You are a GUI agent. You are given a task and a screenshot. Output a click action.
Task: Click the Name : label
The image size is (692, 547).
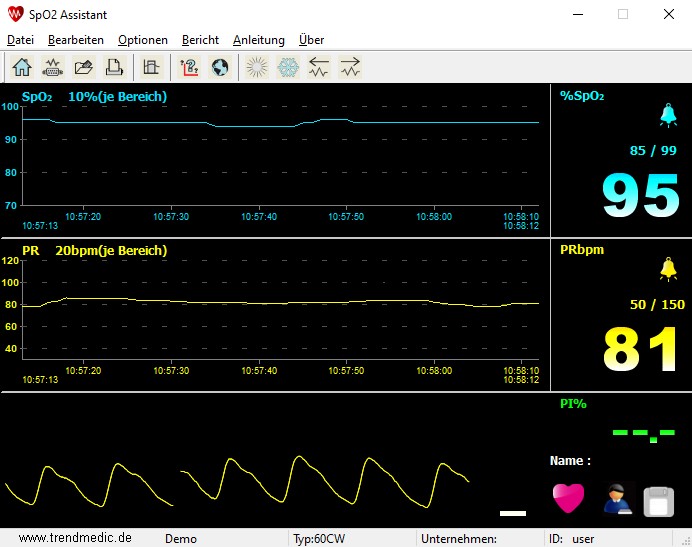click(570, 461)
